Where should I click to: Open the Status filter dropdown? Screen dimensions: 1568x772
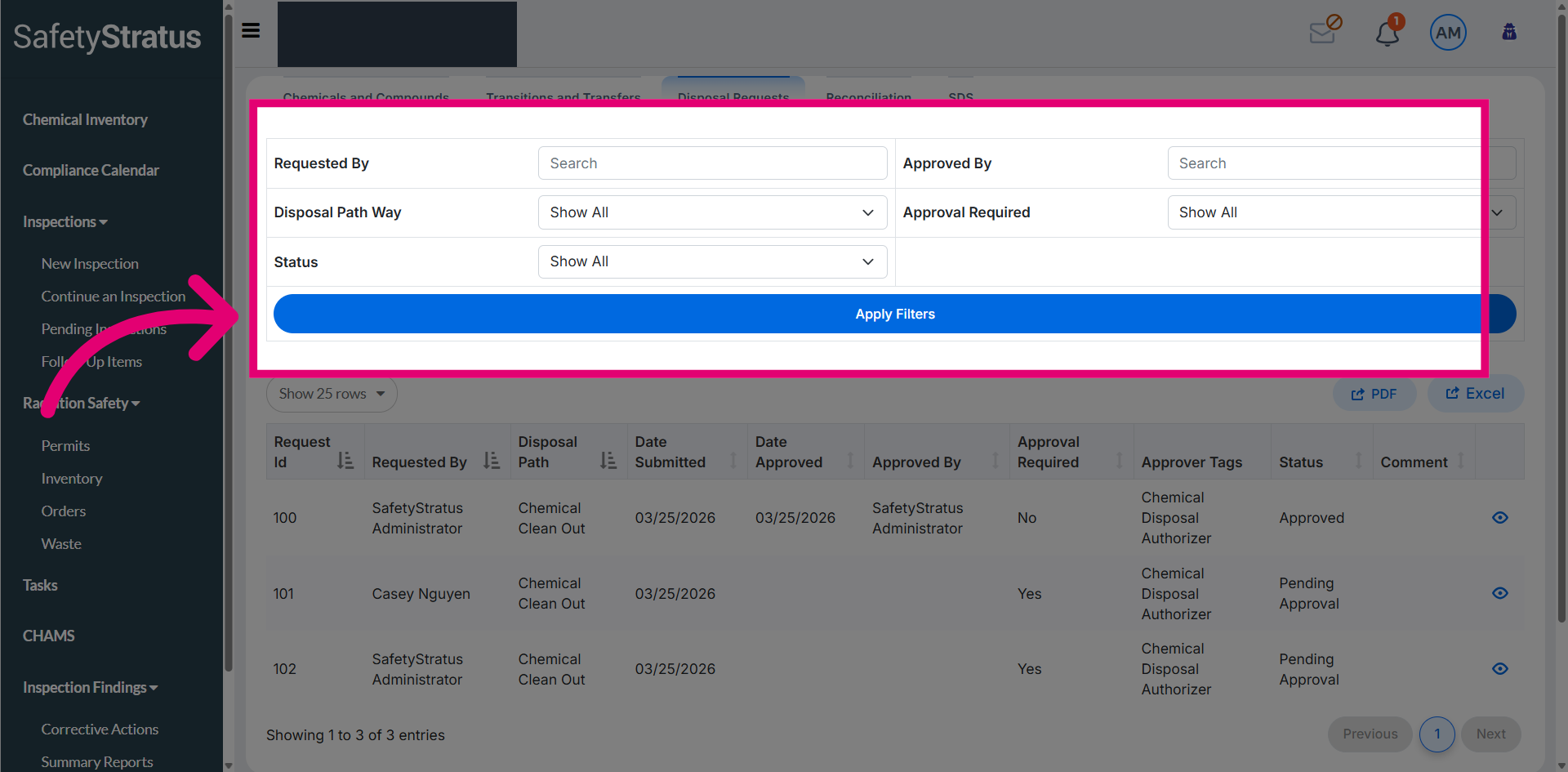pyautogui.click(x=712, y=261)
